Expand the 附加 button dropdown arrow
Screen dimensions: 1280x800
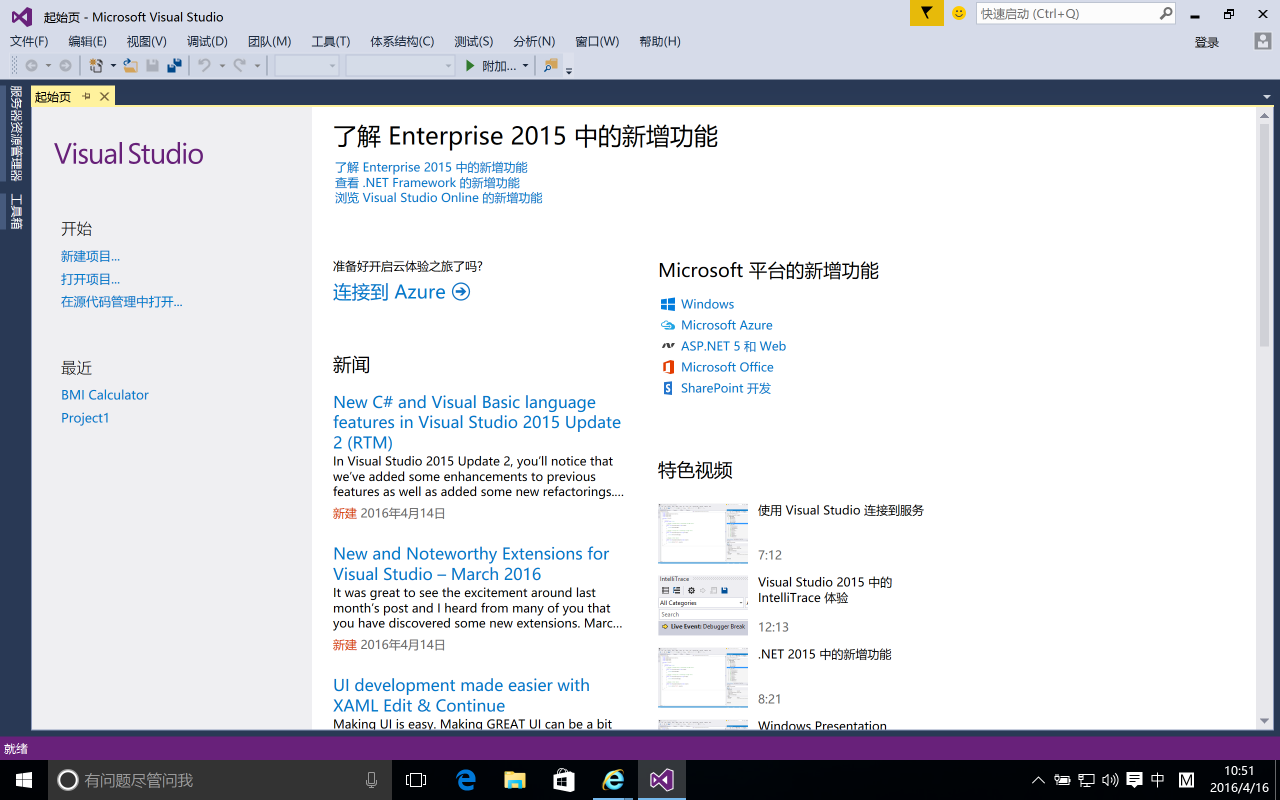click(525, 66)
